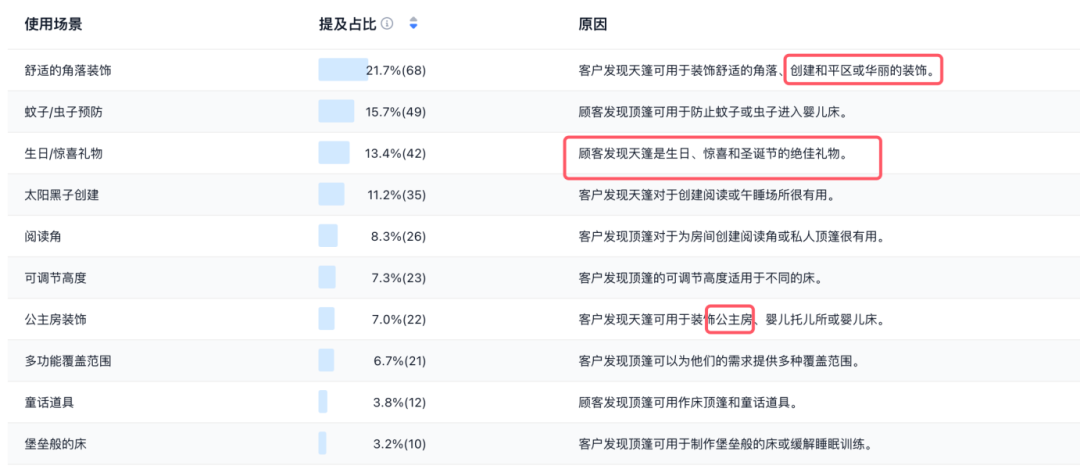Click the reason about 阅读角或私人顶篷
This screenshot has width=1080, height=469.
point(731,236)
